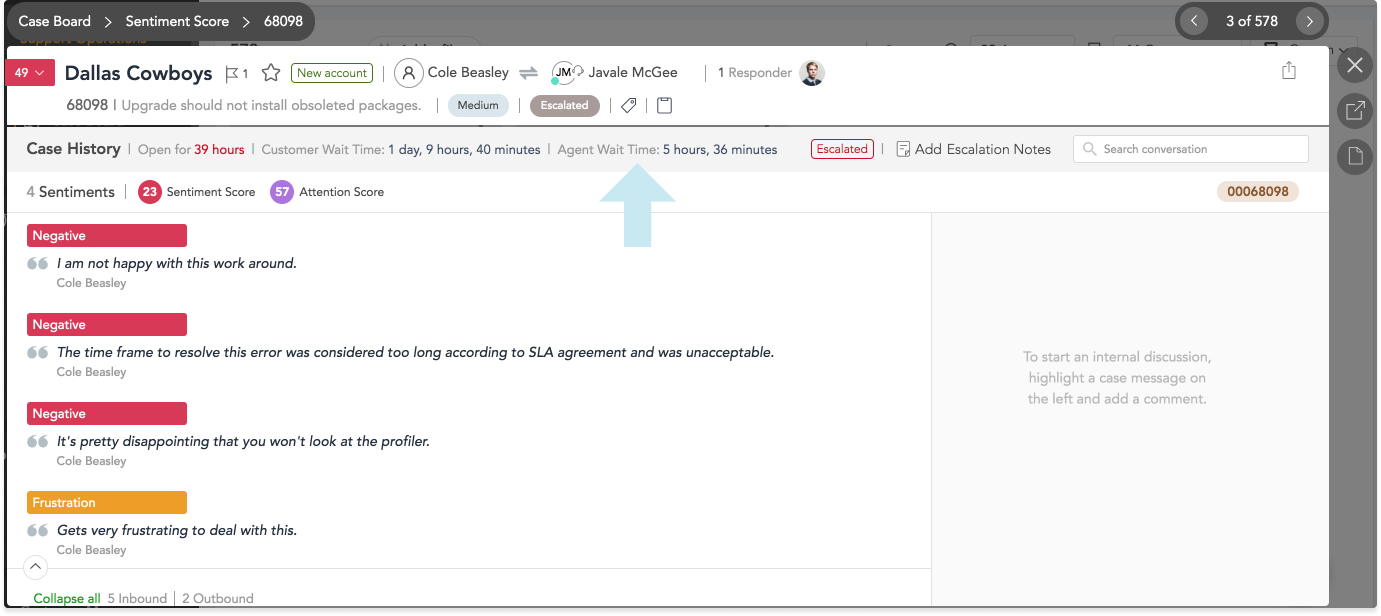
Task: Click the red Escalated badge in Case History
Action: click(842, 149)
